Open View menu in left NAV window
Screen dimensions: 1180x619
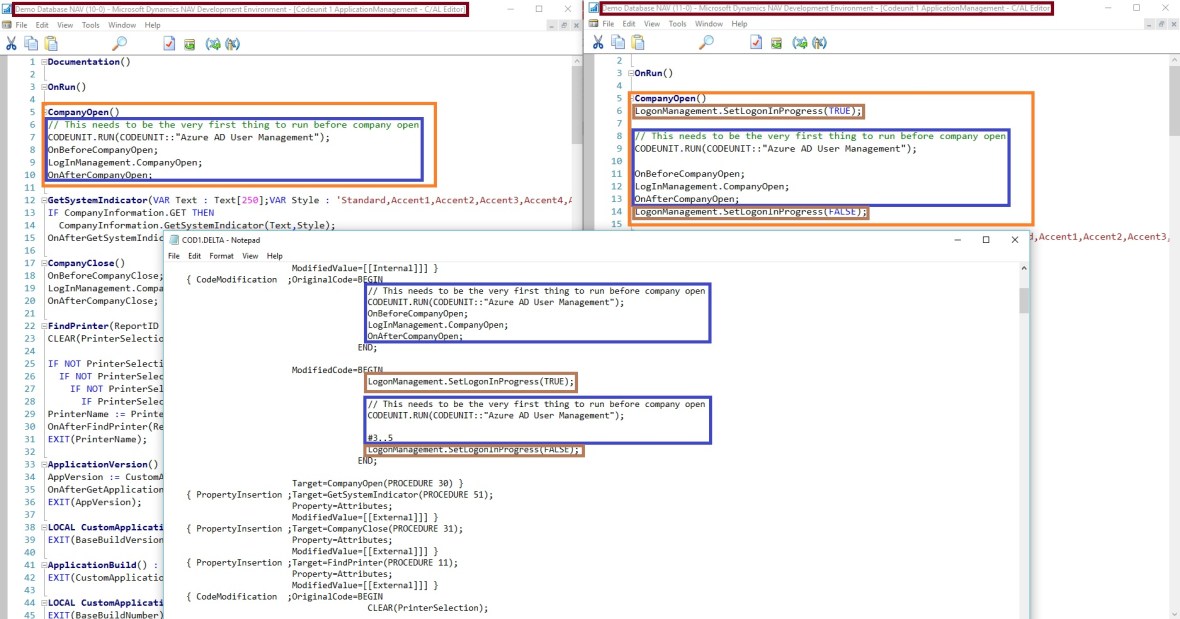point(65,24)
